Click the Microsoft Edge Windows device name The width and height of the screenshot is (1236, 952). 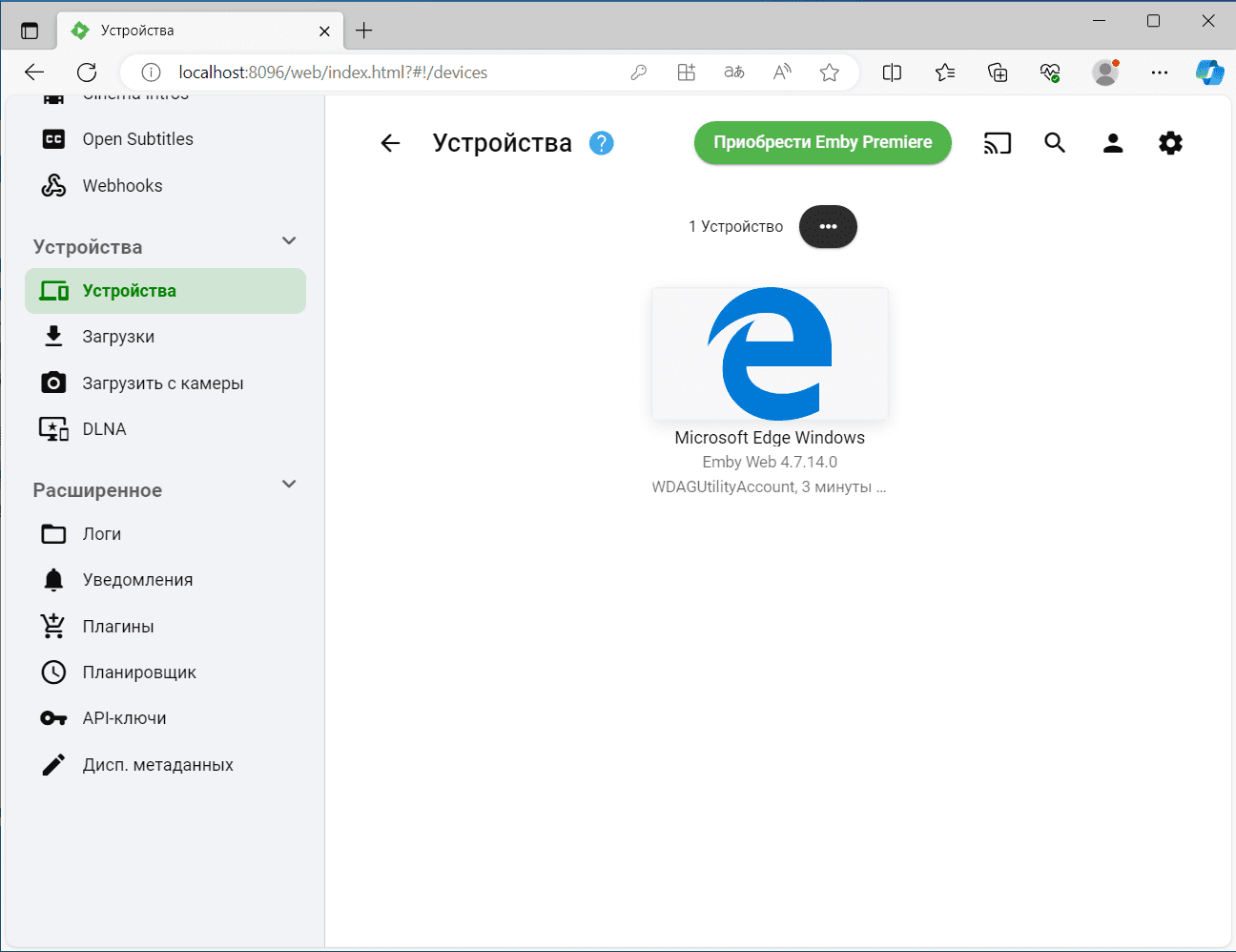click(x=770, y=438)
